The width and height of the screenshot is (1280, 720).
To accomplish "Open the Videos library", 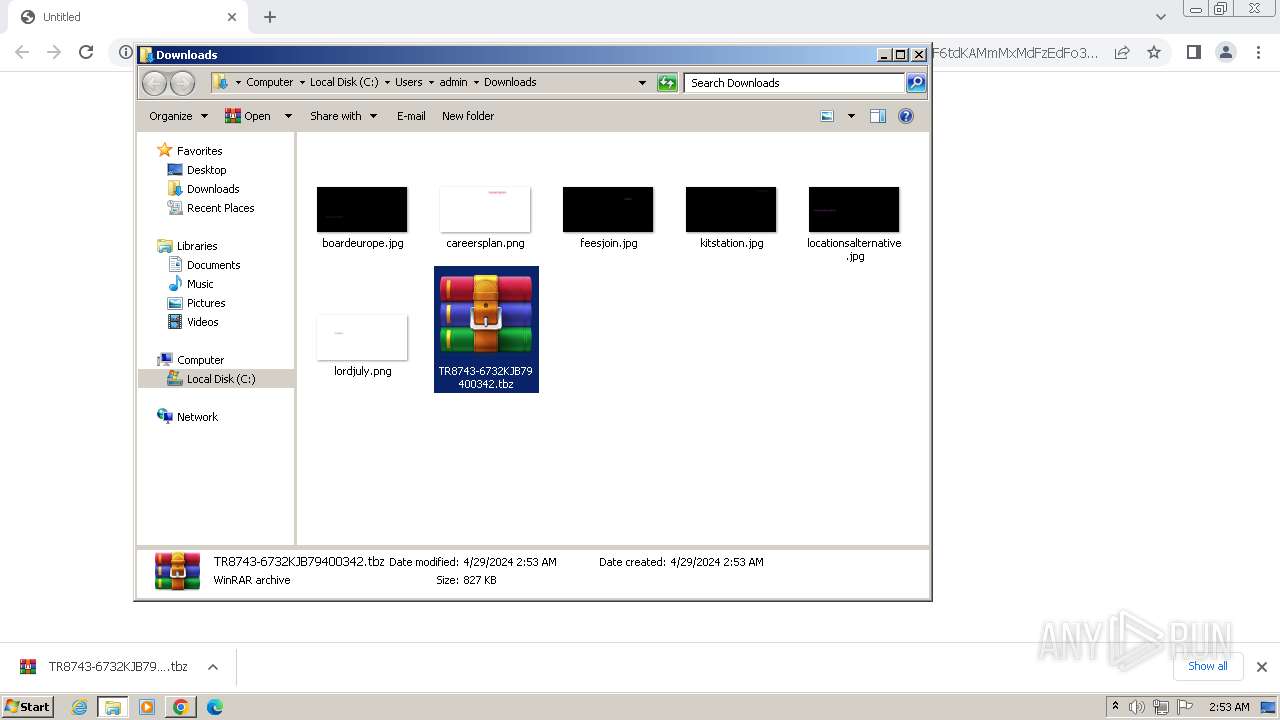I will pyautogui.click(x=193, y=322).
